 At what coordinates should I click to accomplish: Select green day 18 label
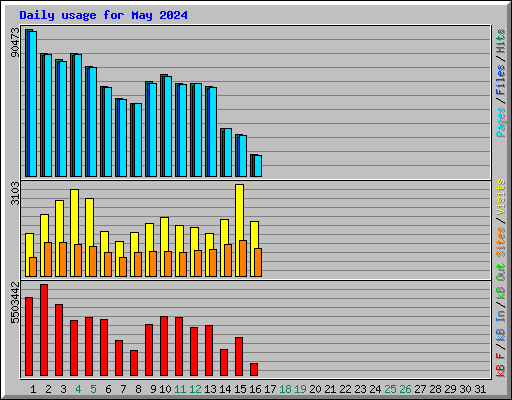285,389
